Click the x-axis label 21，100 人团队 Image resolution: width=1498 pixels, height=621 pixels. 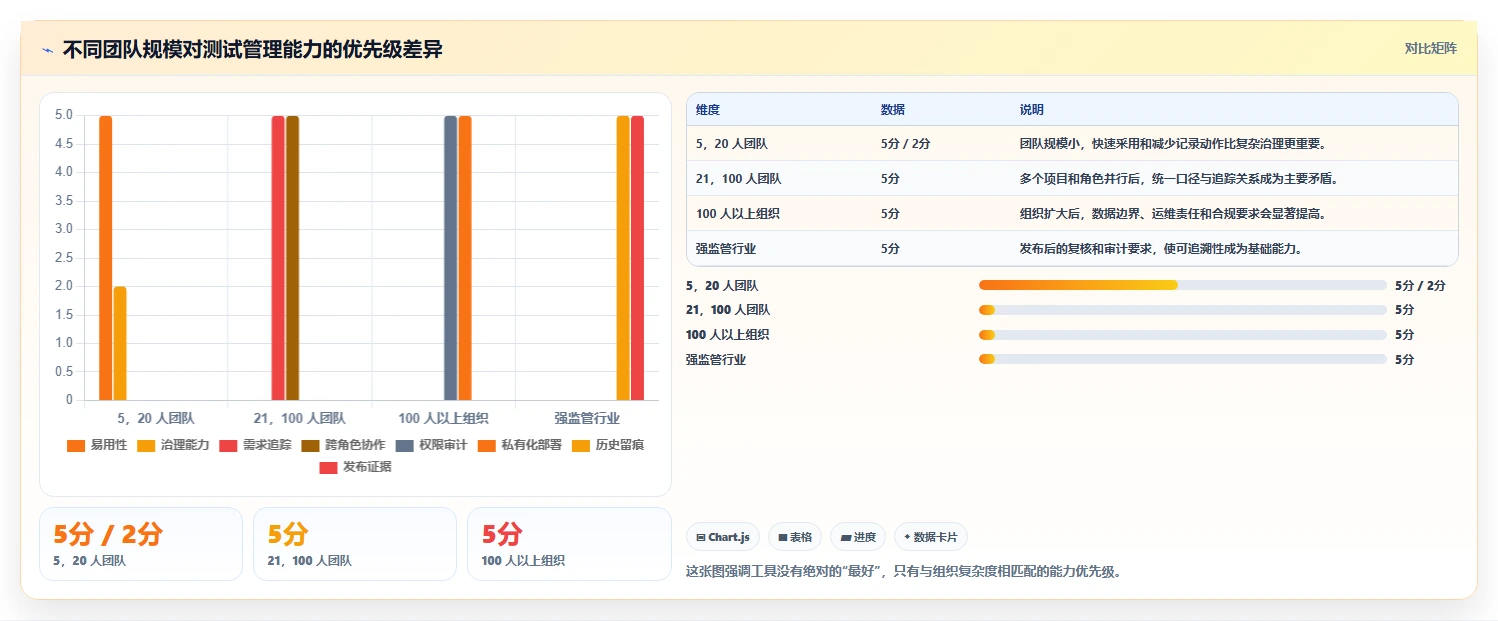299,418
